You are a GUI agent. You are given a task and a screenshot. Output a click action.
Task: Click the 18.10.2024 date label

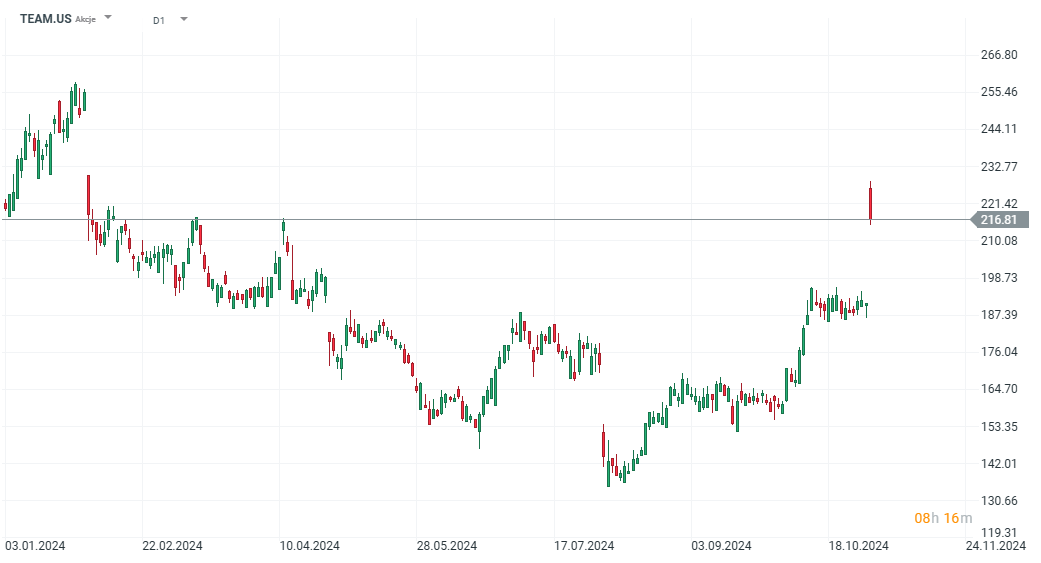point(858,546)
